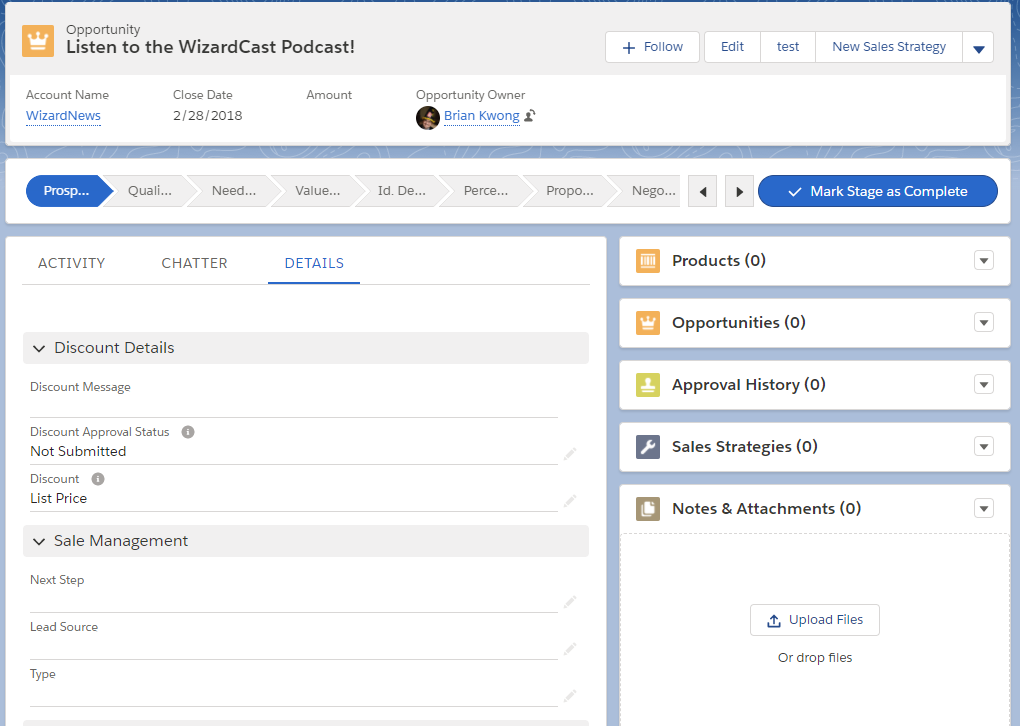The width and height of the screenshot is (1020, 726).
Task: Select the Perception Analysis stage
Action: [486, 191]
